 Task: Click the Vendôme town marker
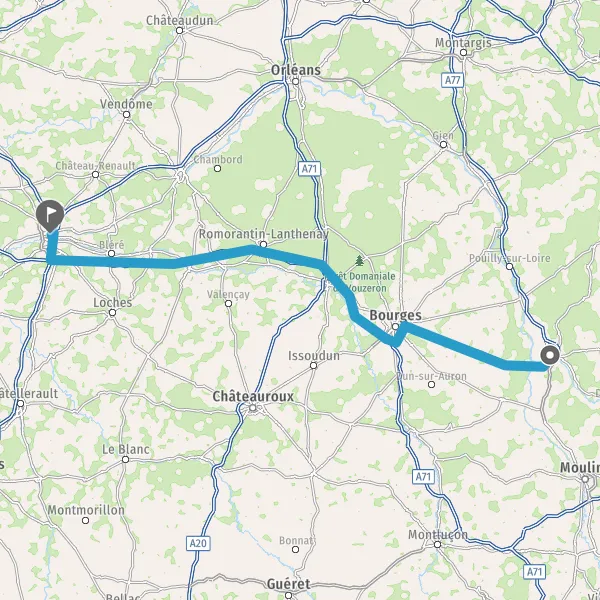127,114
